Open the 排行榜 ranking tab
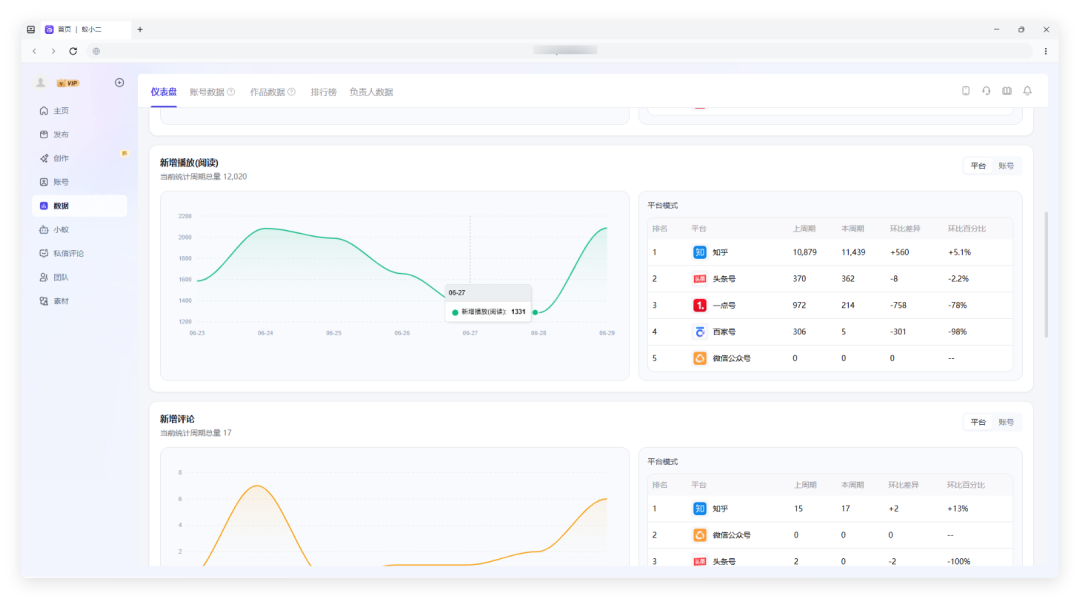Screen dimensions: 1080x599 [x=323, y=92]
